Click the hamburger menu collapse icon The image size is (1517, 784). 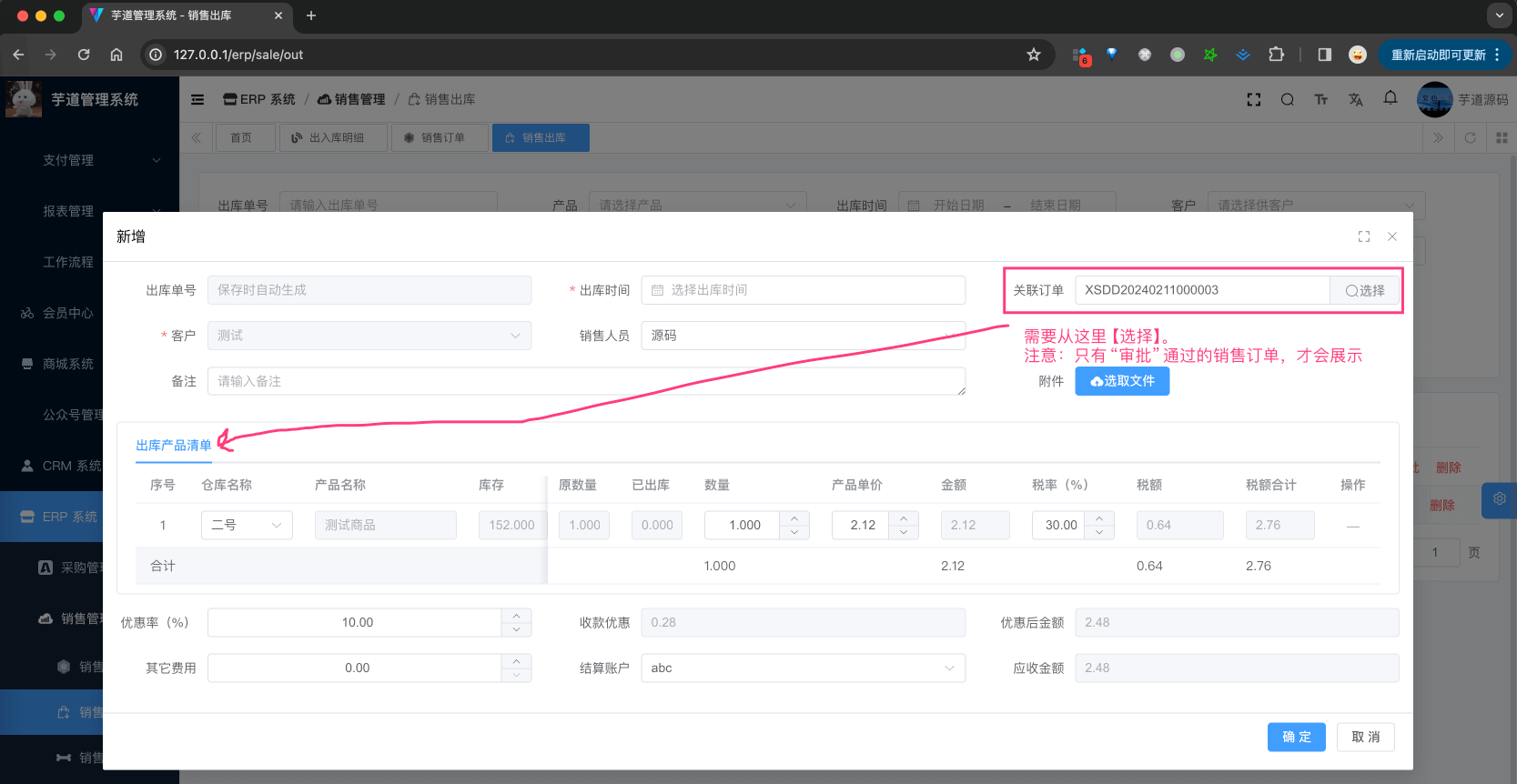tap(197, 99)
